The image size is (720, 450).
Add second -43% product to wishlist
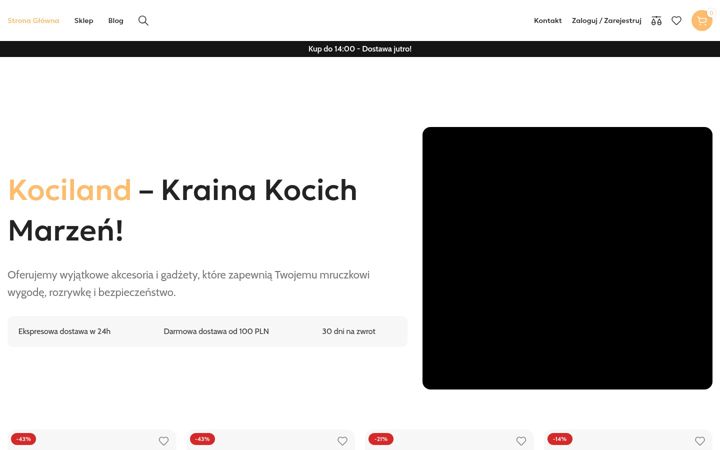343,441
